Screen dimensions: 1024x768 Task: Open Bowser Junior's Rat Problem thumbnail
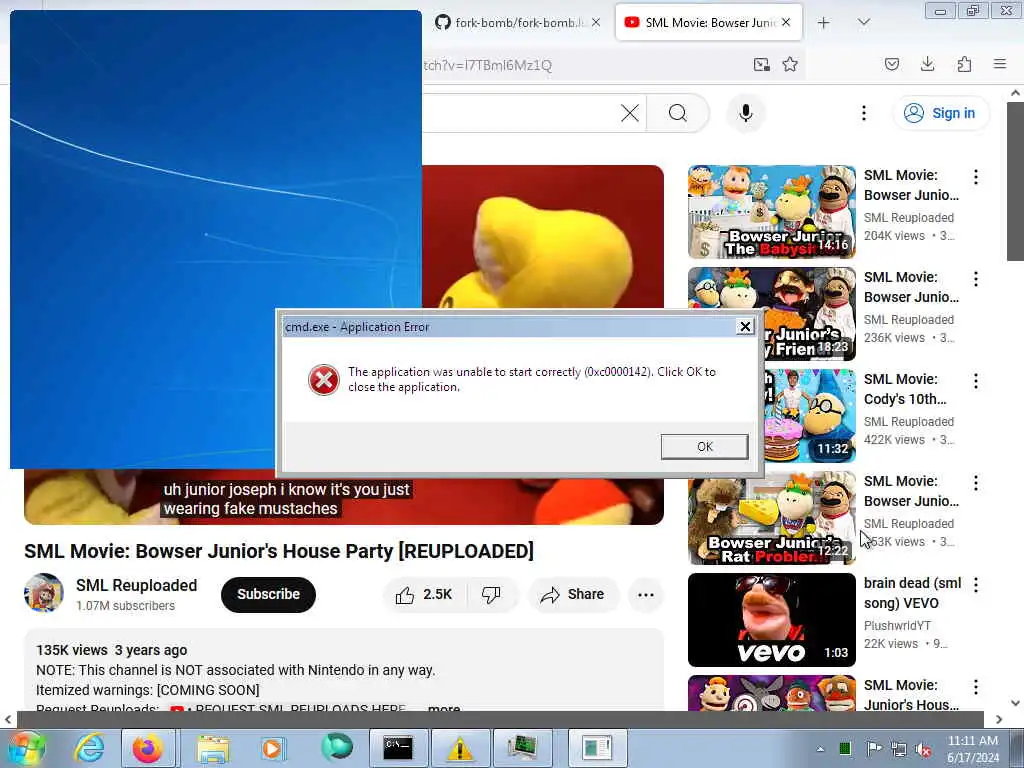click(x=771, y=518)
